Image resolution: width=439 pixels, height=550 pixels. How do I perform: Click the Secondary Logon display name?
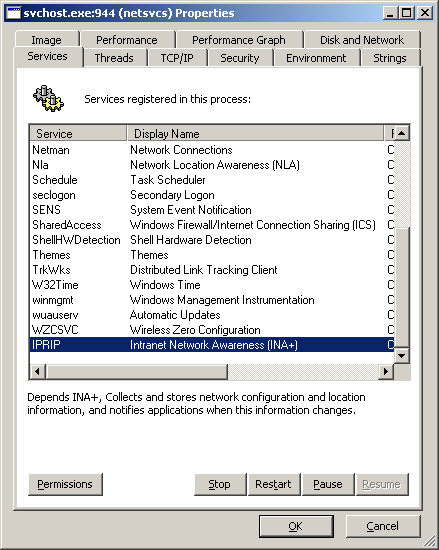(173, 195)
